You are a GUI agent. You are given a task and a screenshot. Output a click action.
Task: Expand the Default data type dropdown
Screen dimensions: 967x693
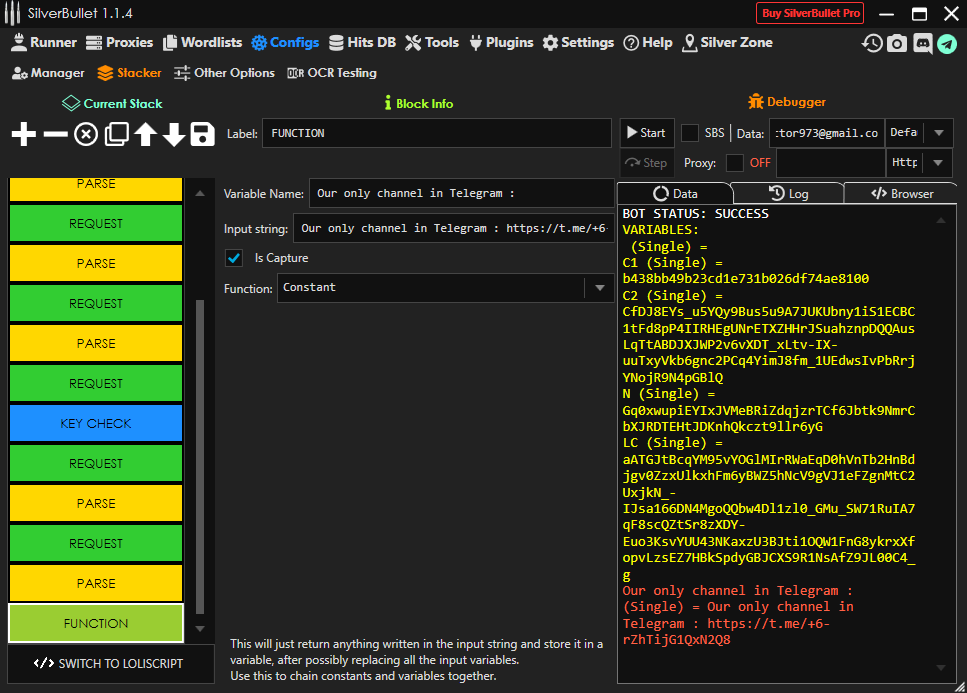point(937,133)
